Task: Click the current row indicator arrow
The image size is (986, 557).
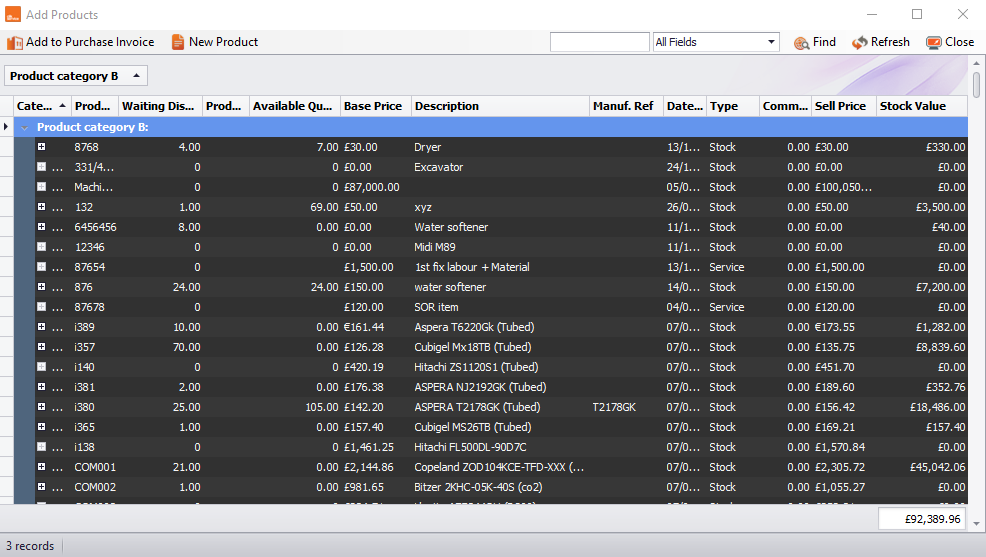Action: (6, 127)
